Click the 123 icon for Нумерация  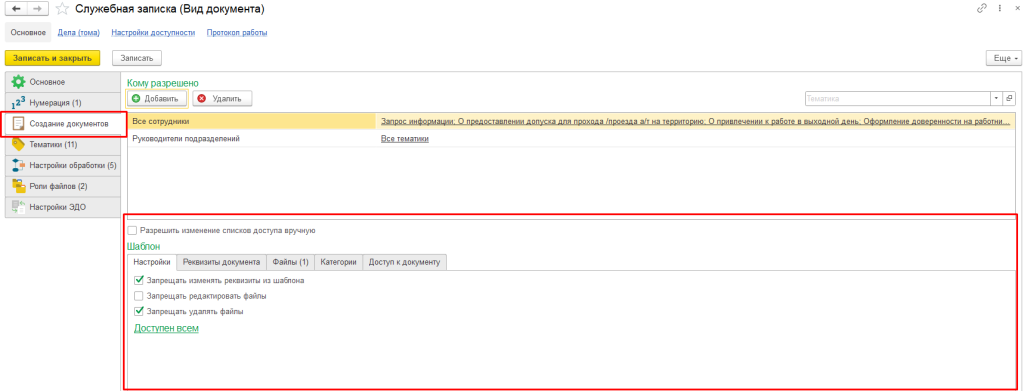coord(18,103)
